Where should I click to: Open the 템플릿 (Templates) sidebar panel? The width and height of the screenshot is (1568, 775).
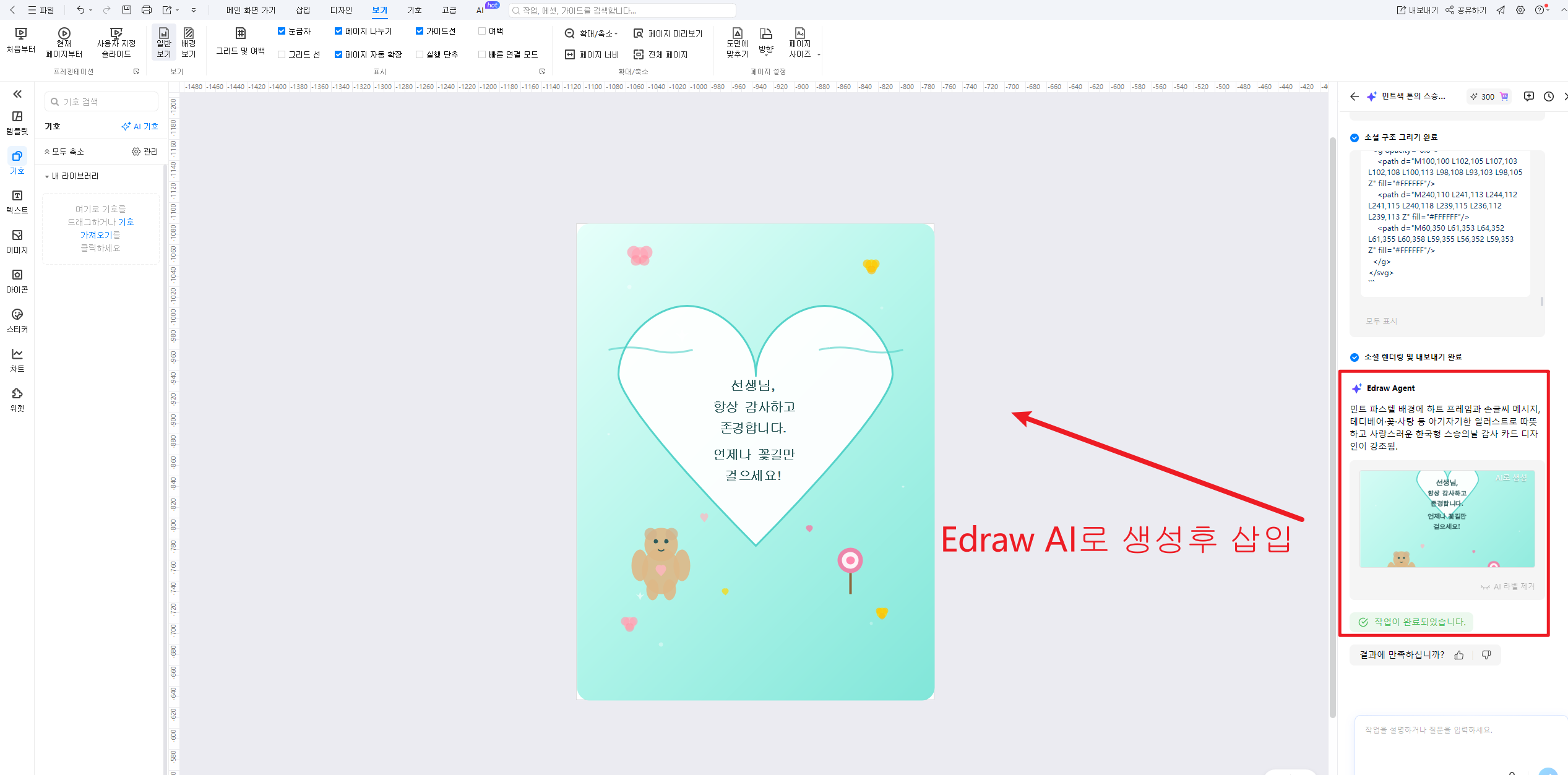[x=17, y=121]
